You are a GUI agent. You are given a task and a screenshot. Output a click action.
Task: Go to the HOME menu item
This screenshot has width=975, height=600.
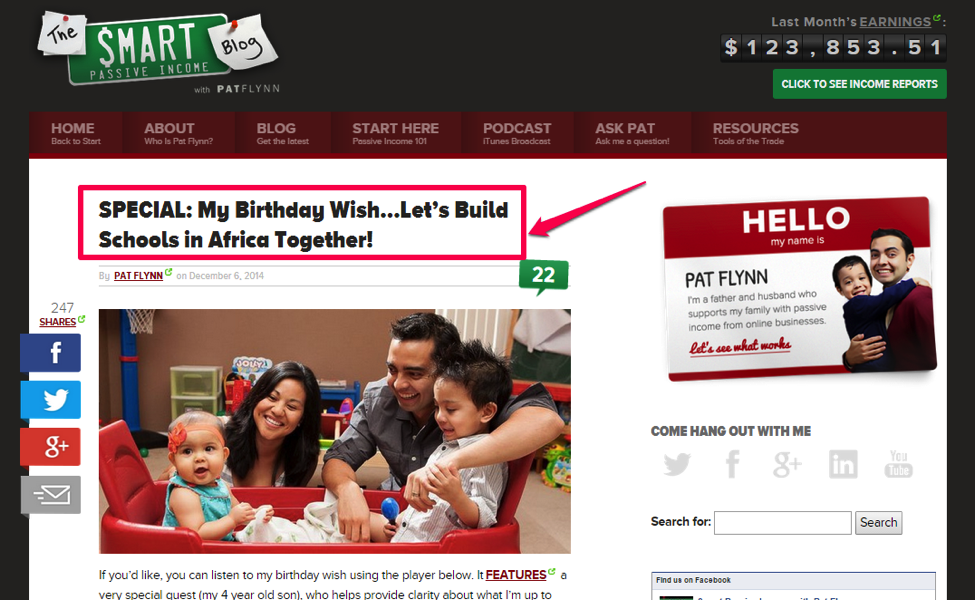75,133
